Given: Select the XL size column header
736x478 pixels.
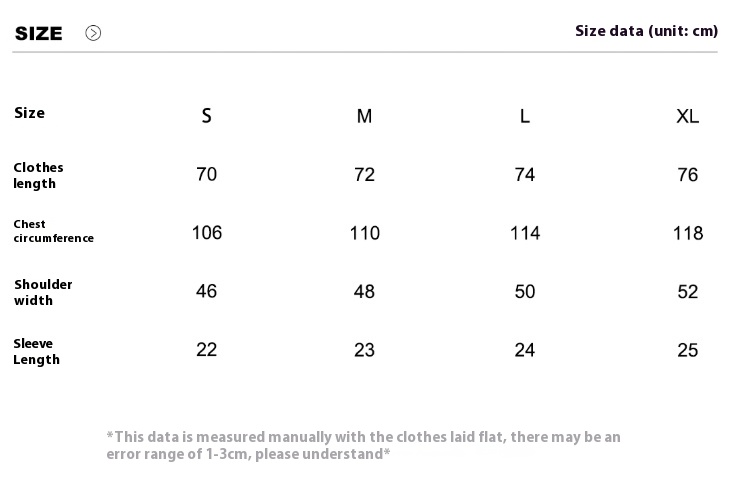Looking at the screenshot, I should pyautogui.click(x=688, y=116).
